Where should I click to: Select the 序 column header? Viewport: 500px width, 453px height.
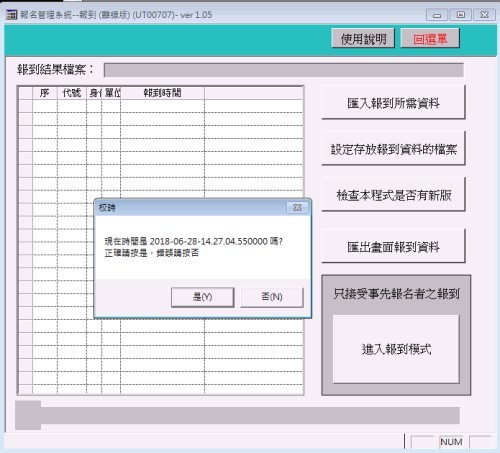pyautogui.click(x=45, y=93)
